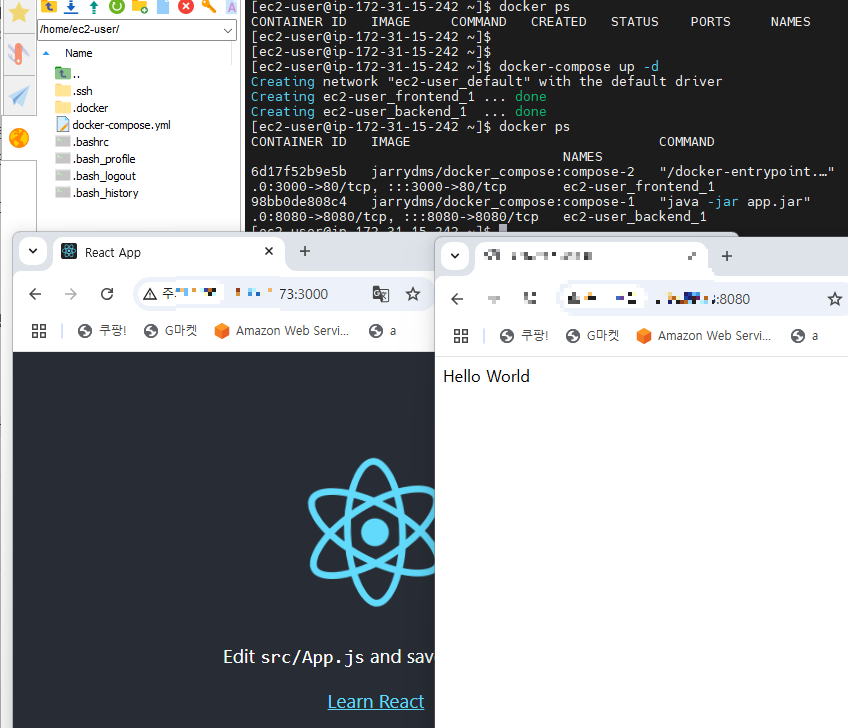Click the blue download arrow icon
Screen dimensions: 848x728
click(71, 6)
